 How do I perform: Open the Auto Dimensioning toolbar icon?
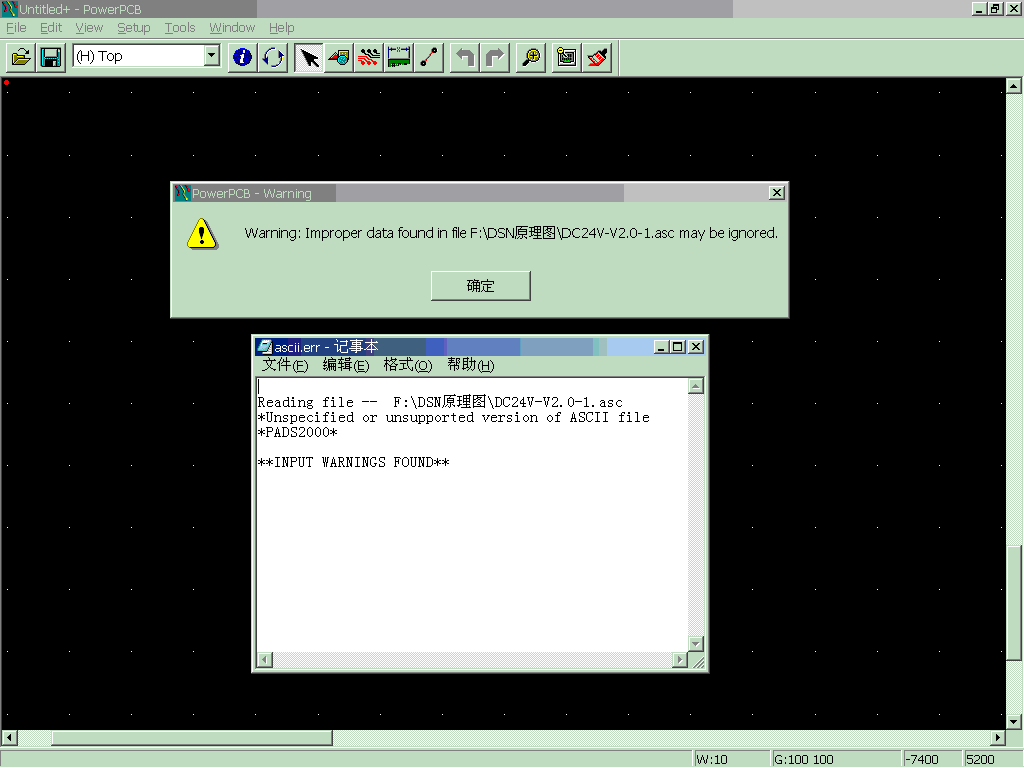click(x=399, y=57)
